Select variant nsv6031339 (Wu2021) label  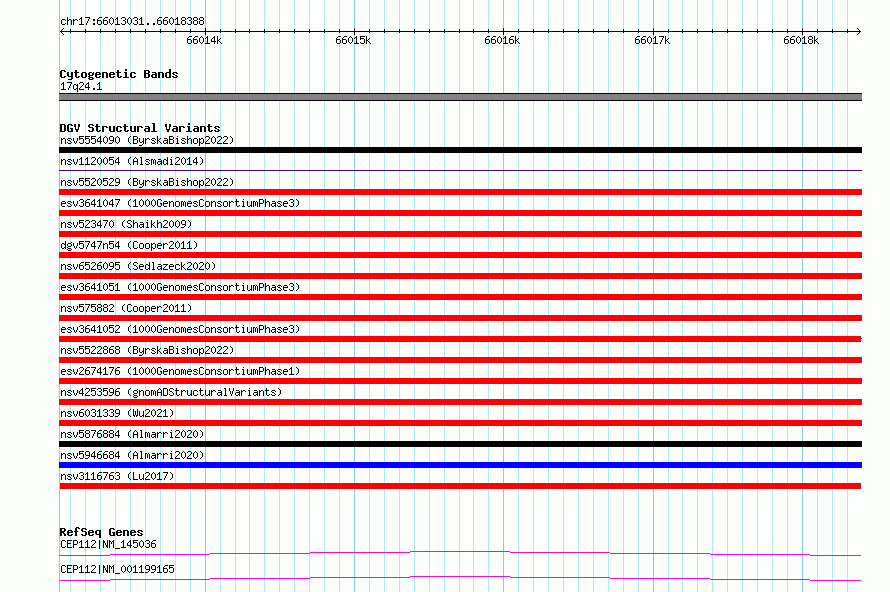tap(117, 413)
